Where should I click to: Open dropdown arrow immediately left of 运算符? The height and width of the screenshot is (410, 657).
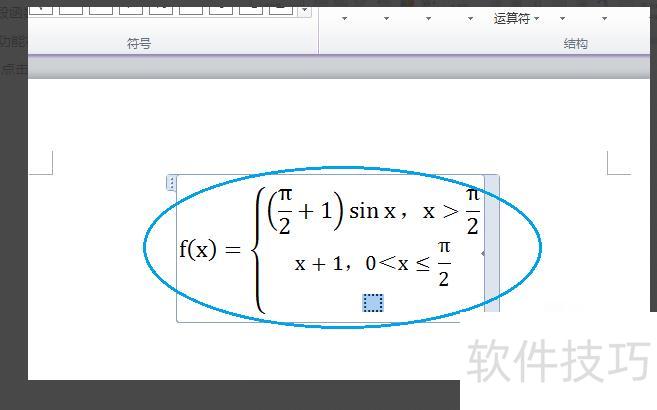tap(470, 18)
